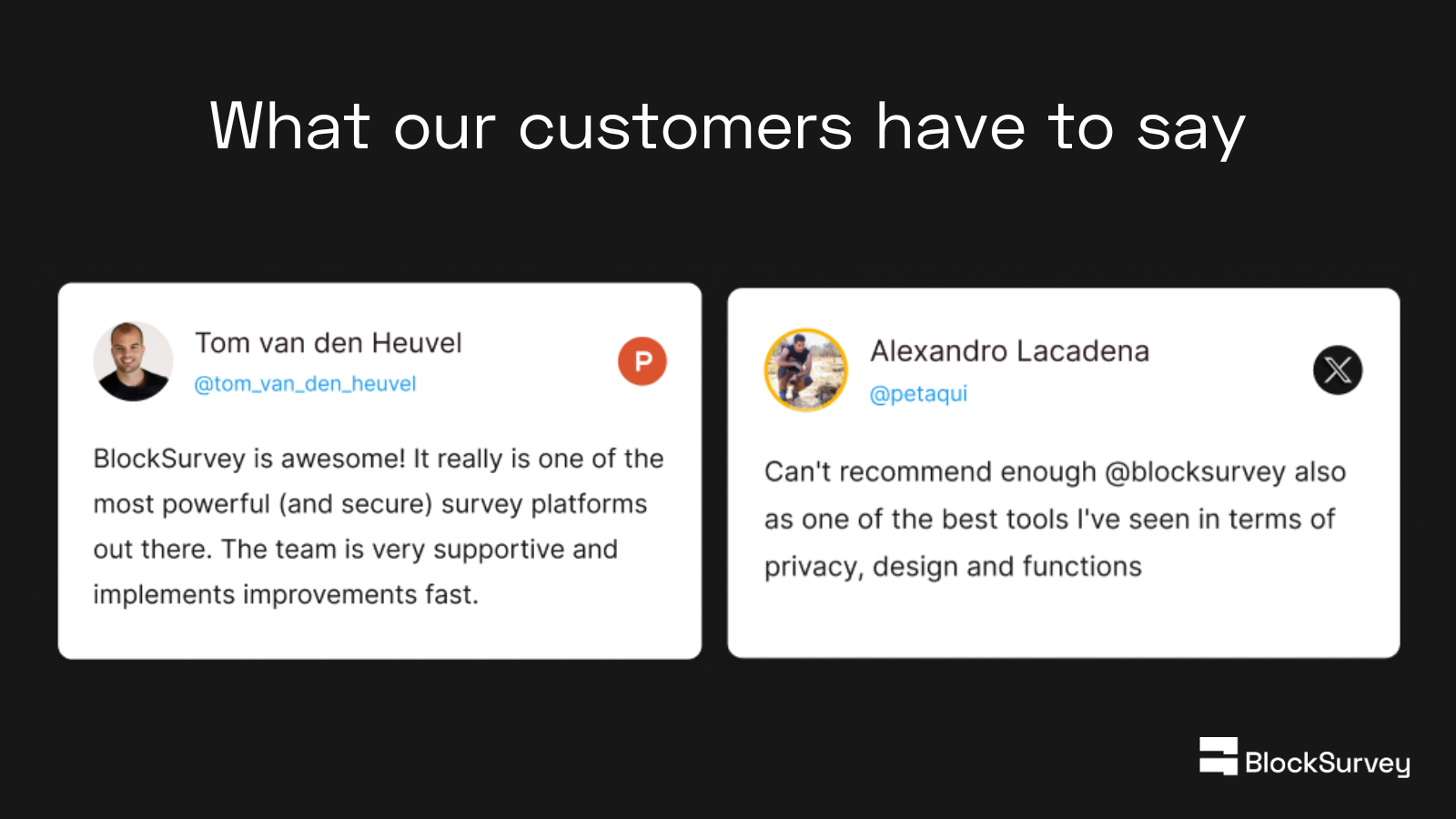Follow the @petaqui handle link
Viewport: 1456px width, 819px height.
coord(918,394)
